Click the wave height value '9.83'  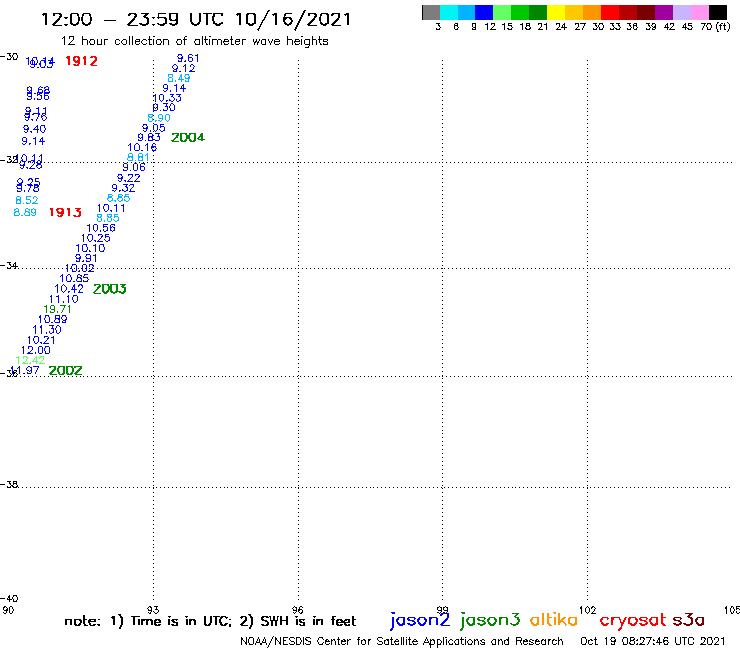coord(149,137)
